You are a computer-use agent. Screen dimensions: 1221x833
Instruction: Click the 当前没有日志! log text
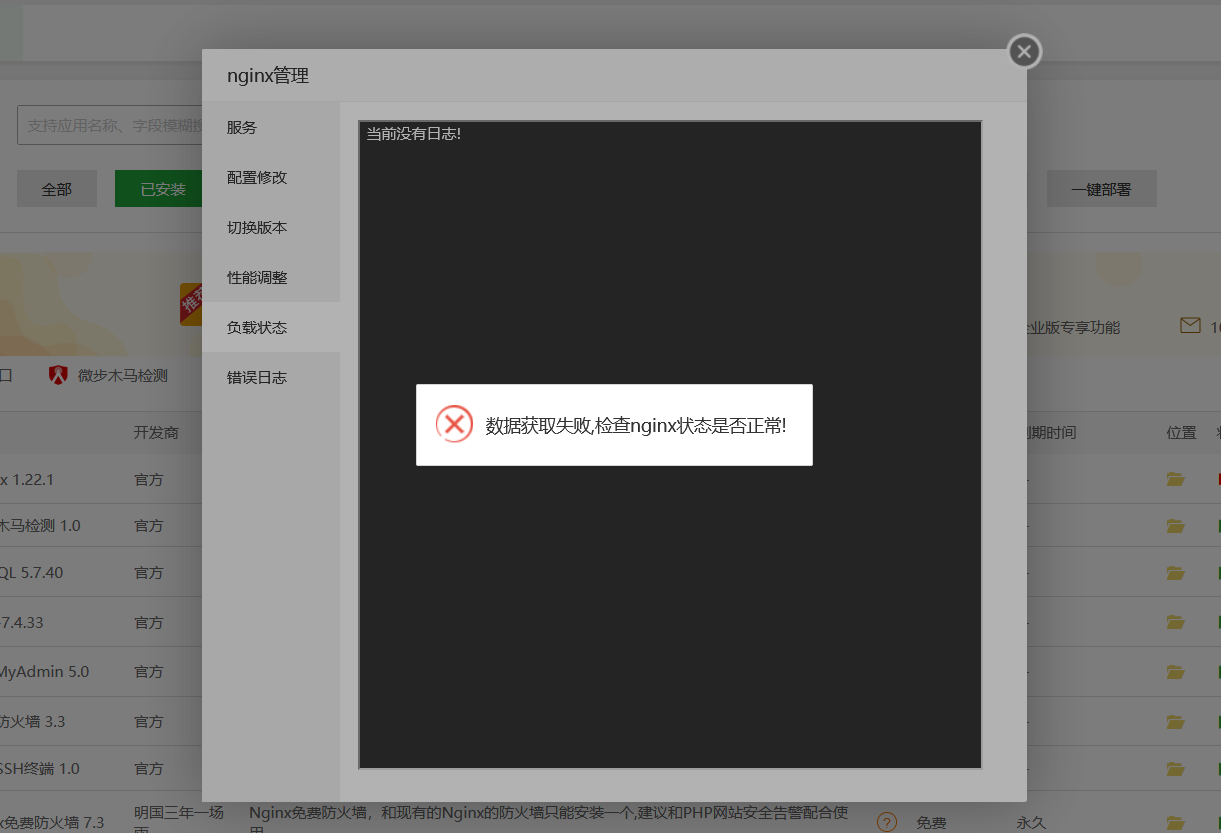click(x=414, y=133)
